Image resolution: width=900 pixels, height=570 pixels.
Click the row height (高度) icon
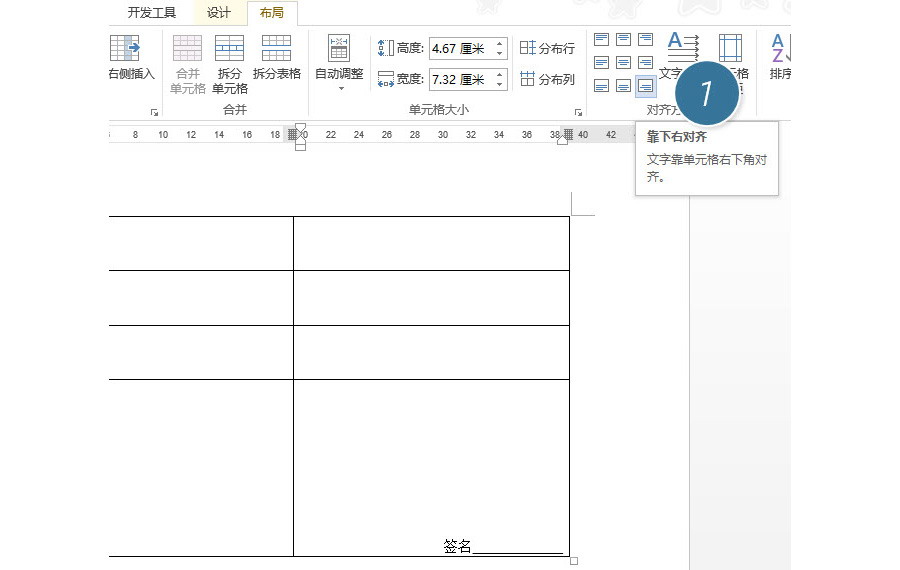click(386, 48)
